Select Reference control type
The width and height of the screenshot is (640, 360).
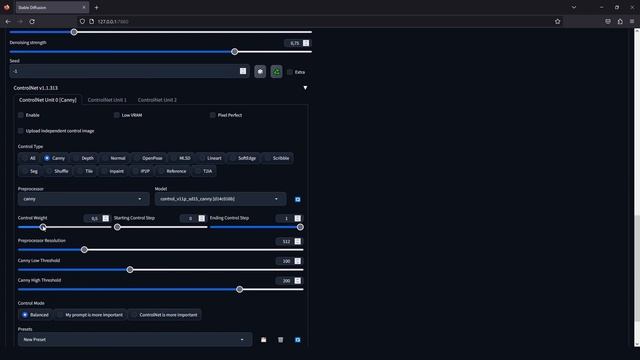173,171
